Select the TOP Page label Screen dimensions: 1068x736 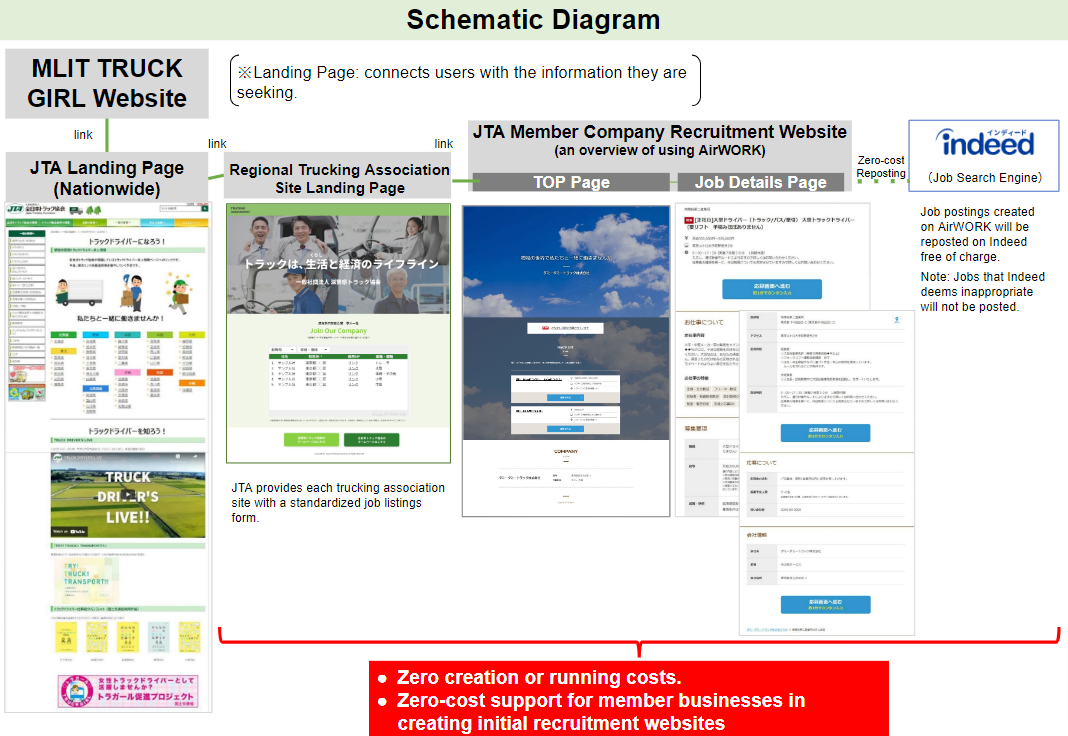tap(571, 182)
